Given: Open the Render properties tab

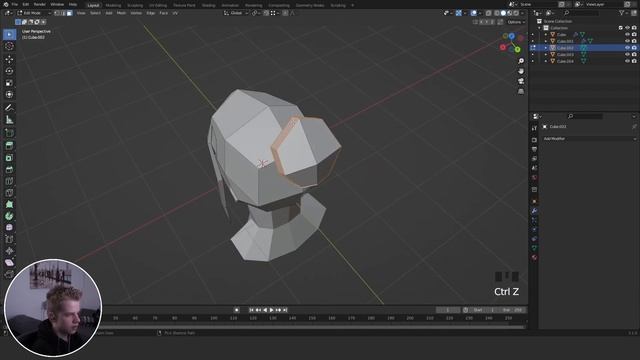Looking at the screenshot, I should (534, 140).
